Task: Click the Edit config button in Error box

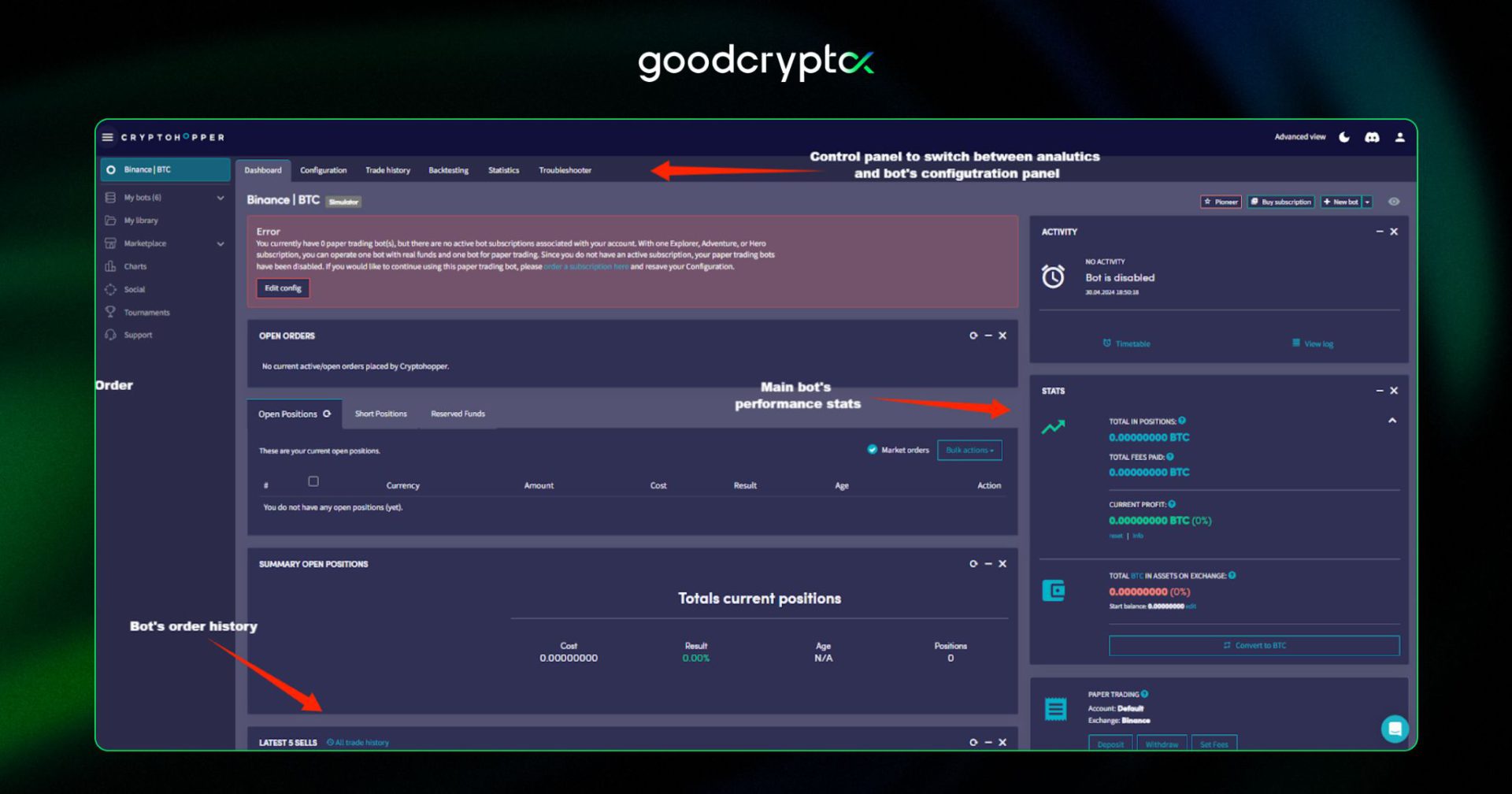Action: (283, 288)
